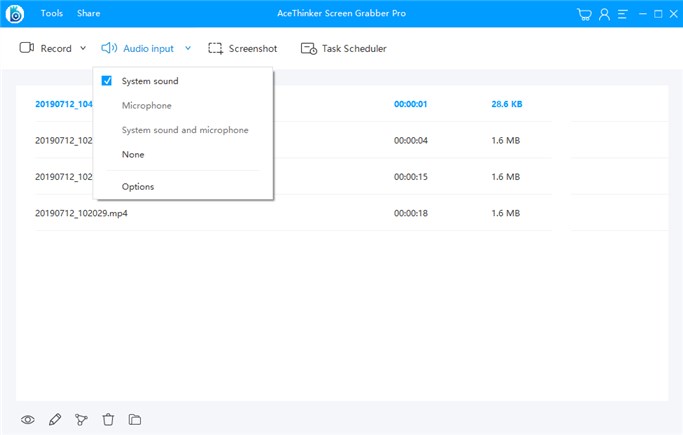Click duration 00:00:18

click(411, 213)
